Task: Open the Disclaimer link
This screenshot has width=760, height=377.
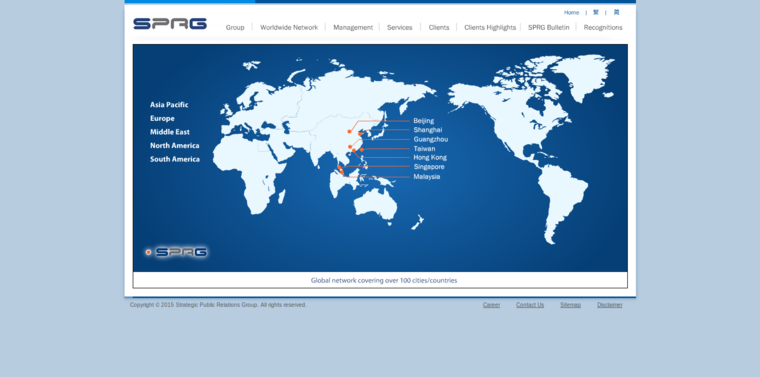Action: 610,305
